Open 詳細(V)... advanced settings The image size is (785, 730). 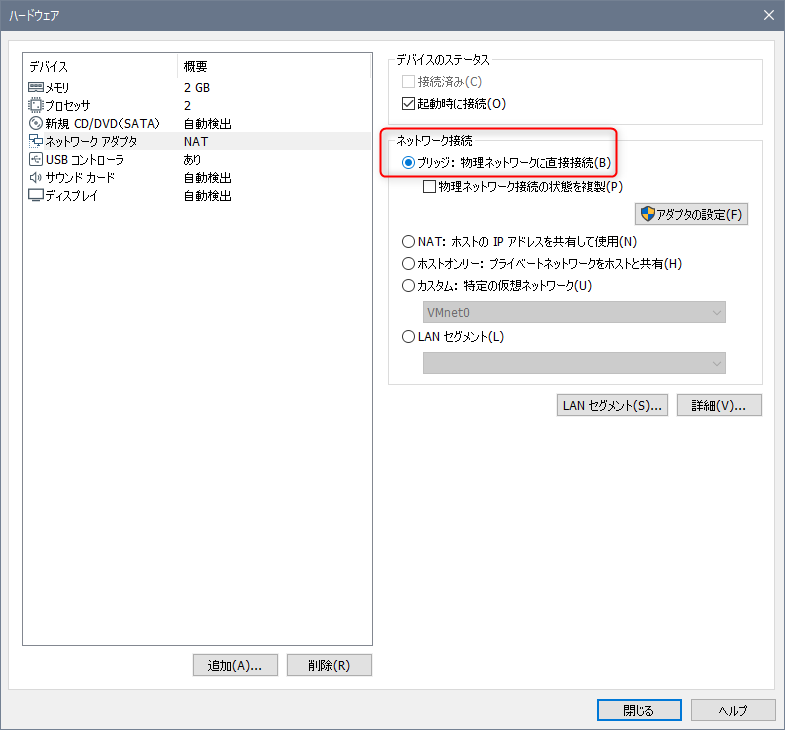click(719, 405)
